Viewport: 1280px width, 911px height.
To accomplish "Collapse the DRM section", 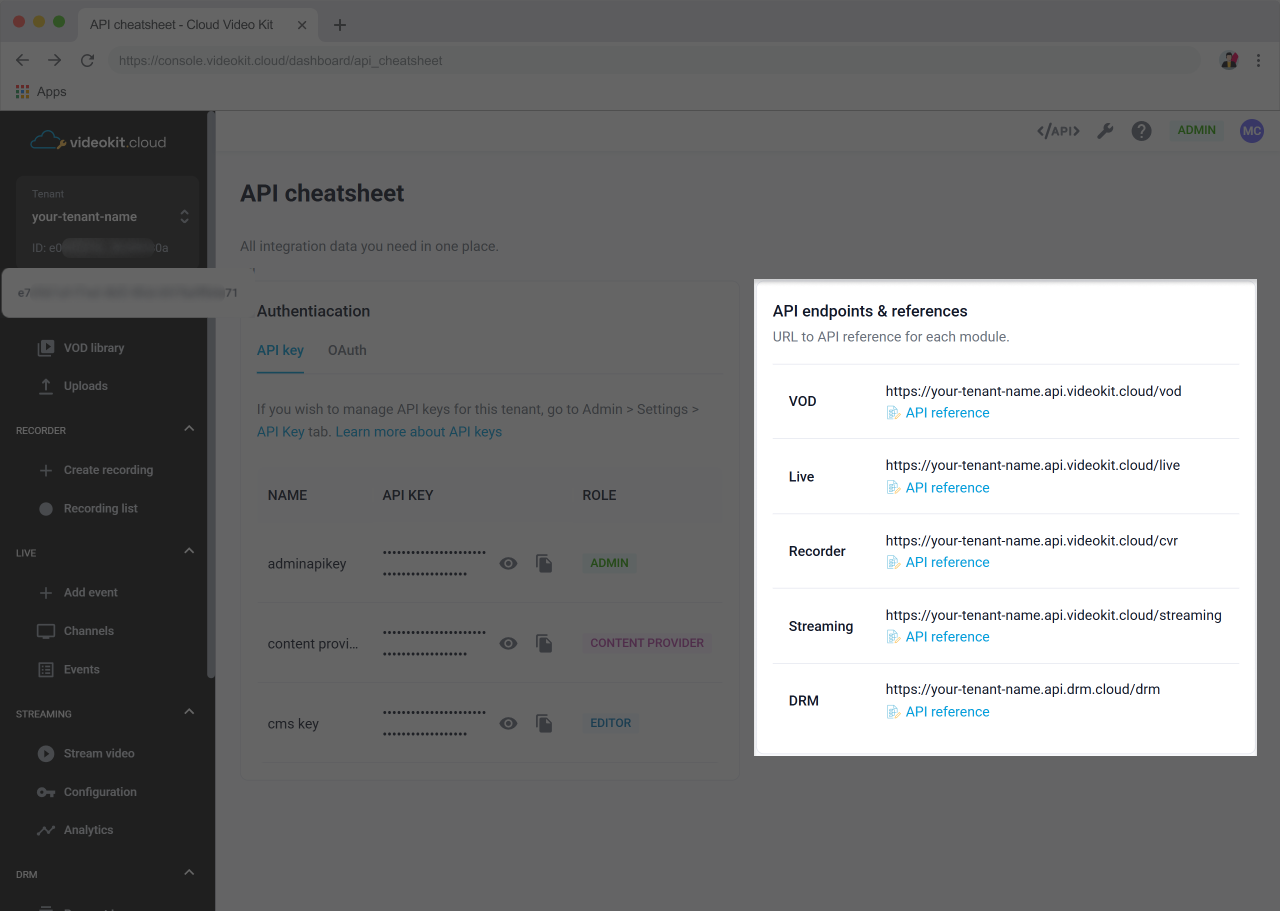I will tap(189, 873).
